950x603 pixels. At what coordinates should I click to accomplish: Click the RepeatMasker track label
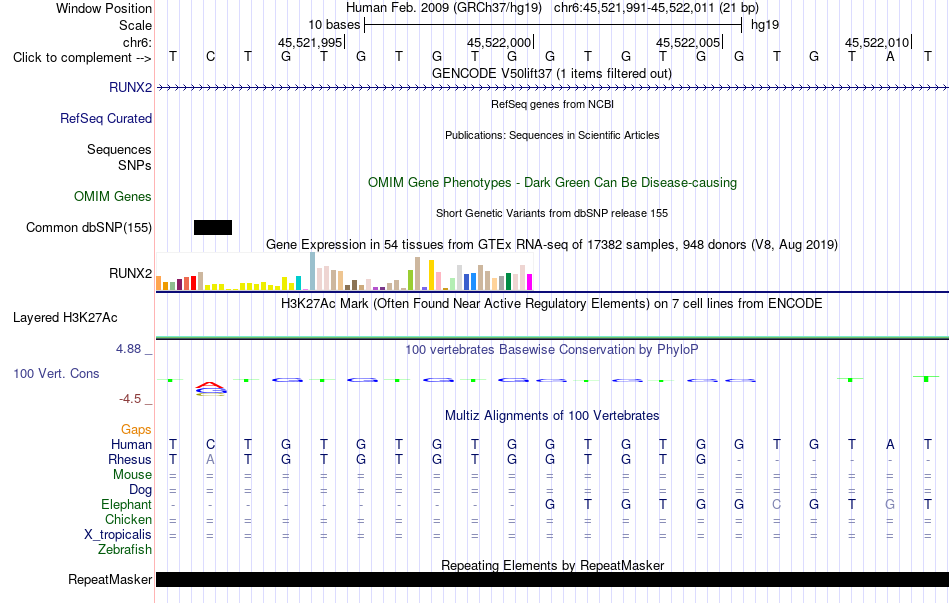point(110,579)
